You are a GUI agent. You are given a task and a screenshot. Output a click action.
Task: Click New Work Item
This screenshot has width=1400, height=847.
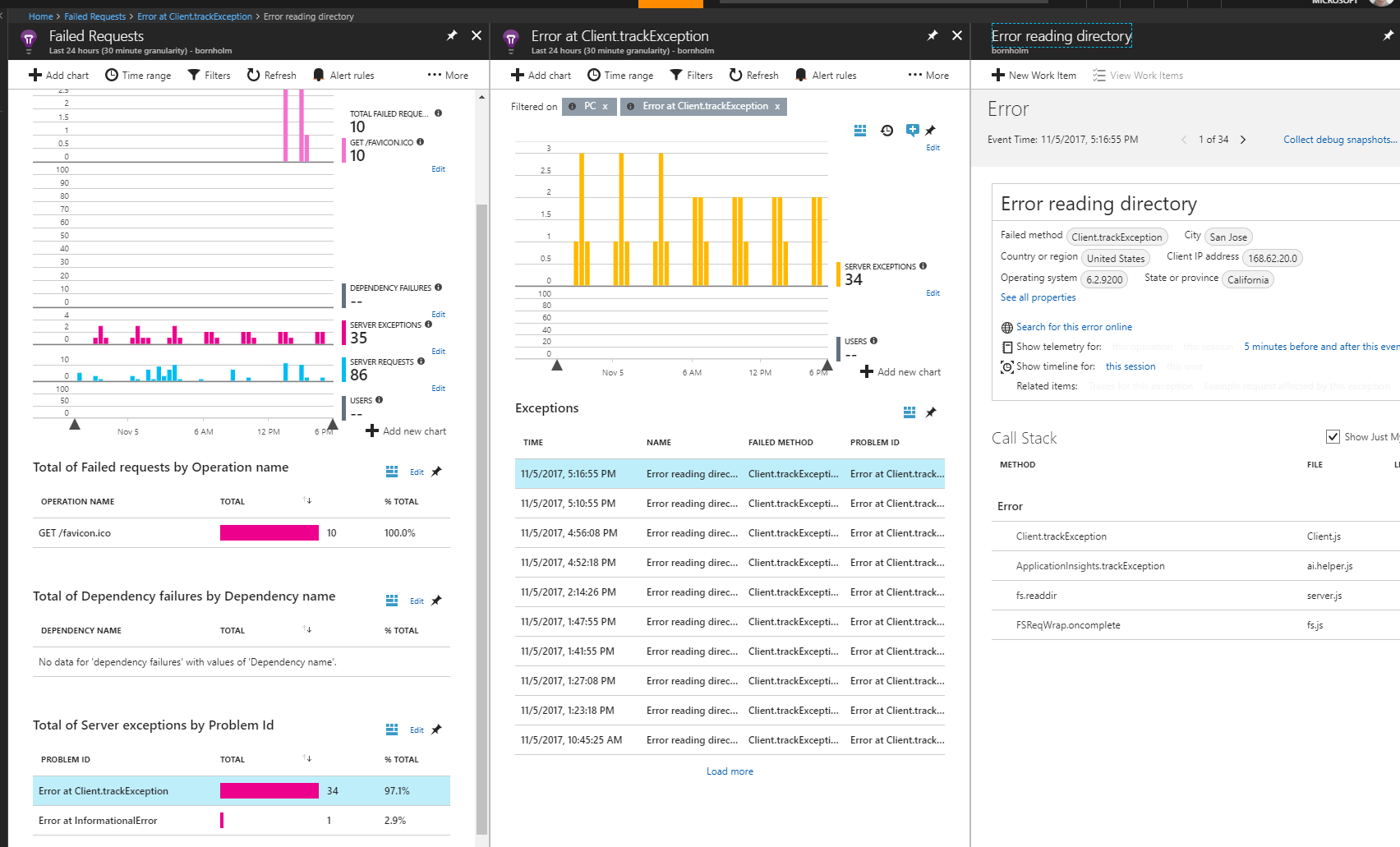coord(1034,75)
